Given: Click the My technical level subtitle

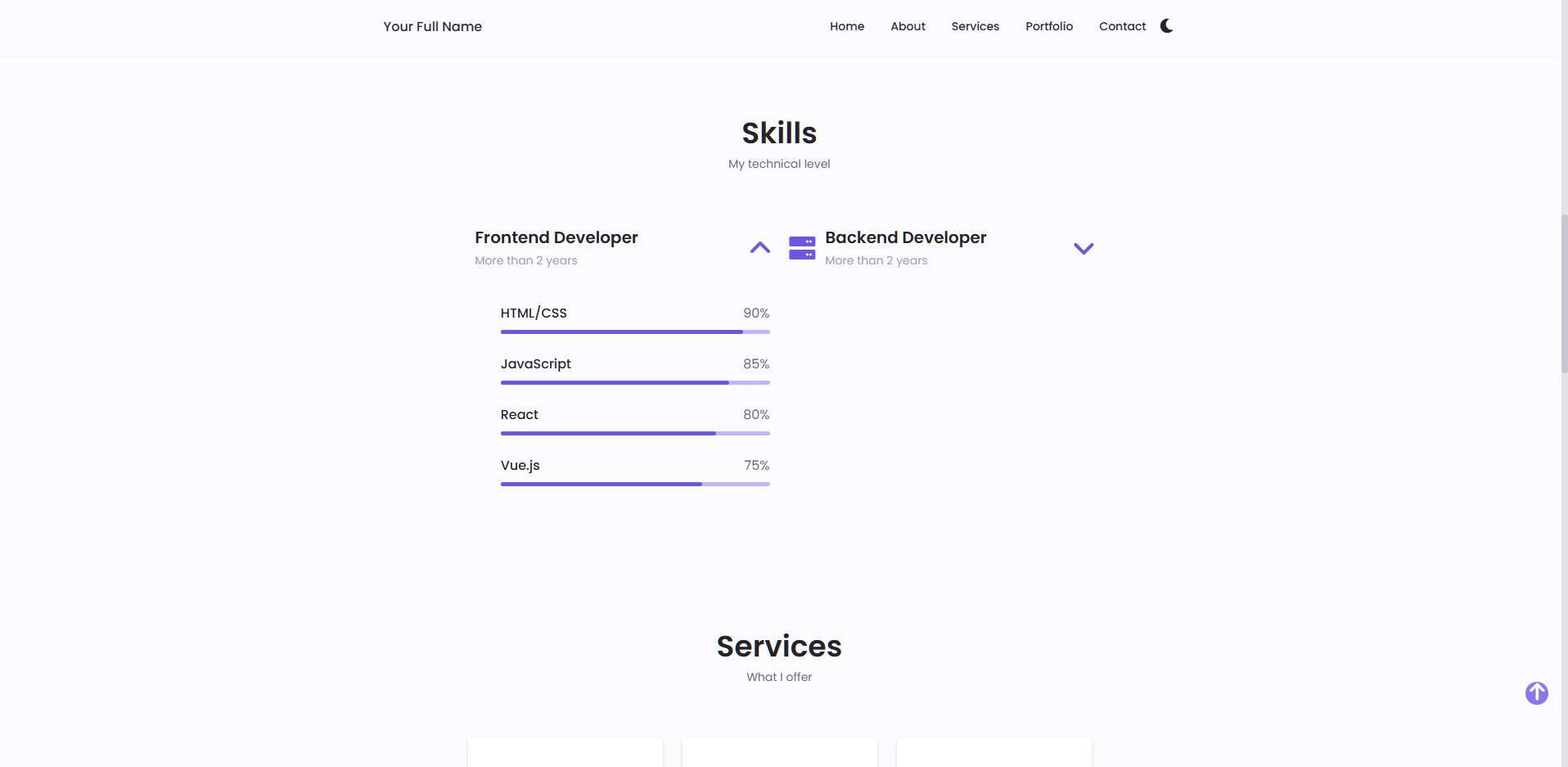Looking at the screenshot, I should tap(779, 164).
